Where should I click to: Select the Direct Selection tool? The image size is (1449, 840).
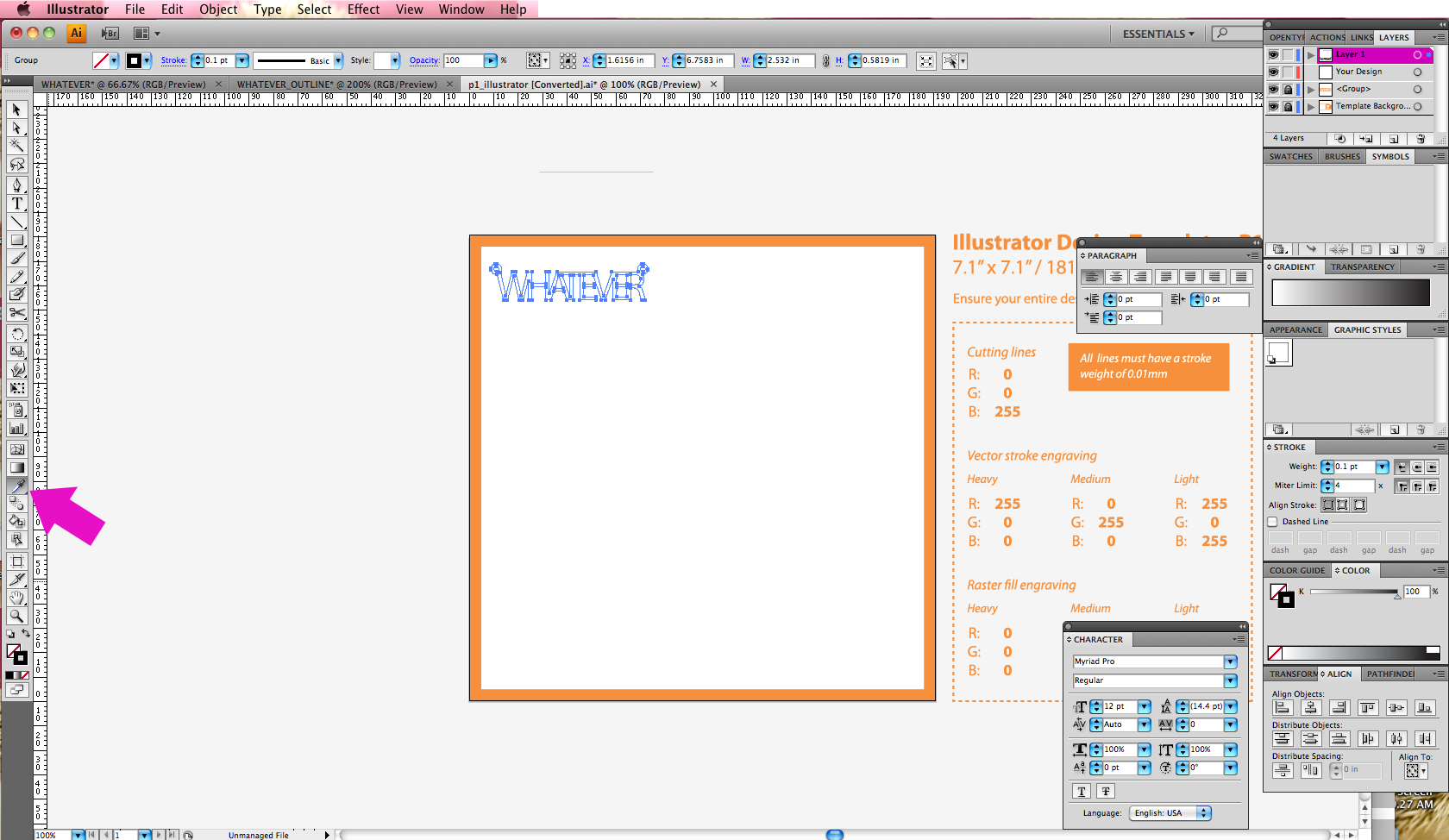[16, 128]
